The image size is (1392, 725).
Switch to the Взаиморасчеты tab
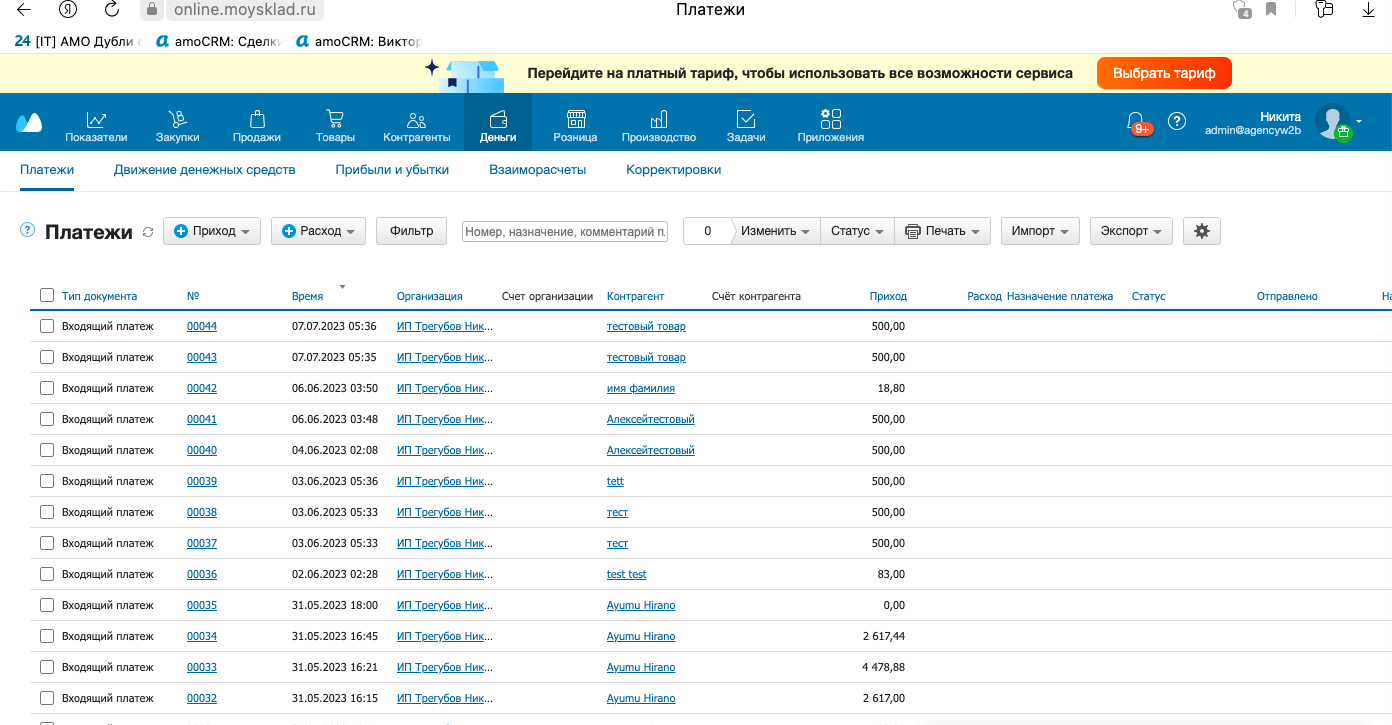pos(537,170)
